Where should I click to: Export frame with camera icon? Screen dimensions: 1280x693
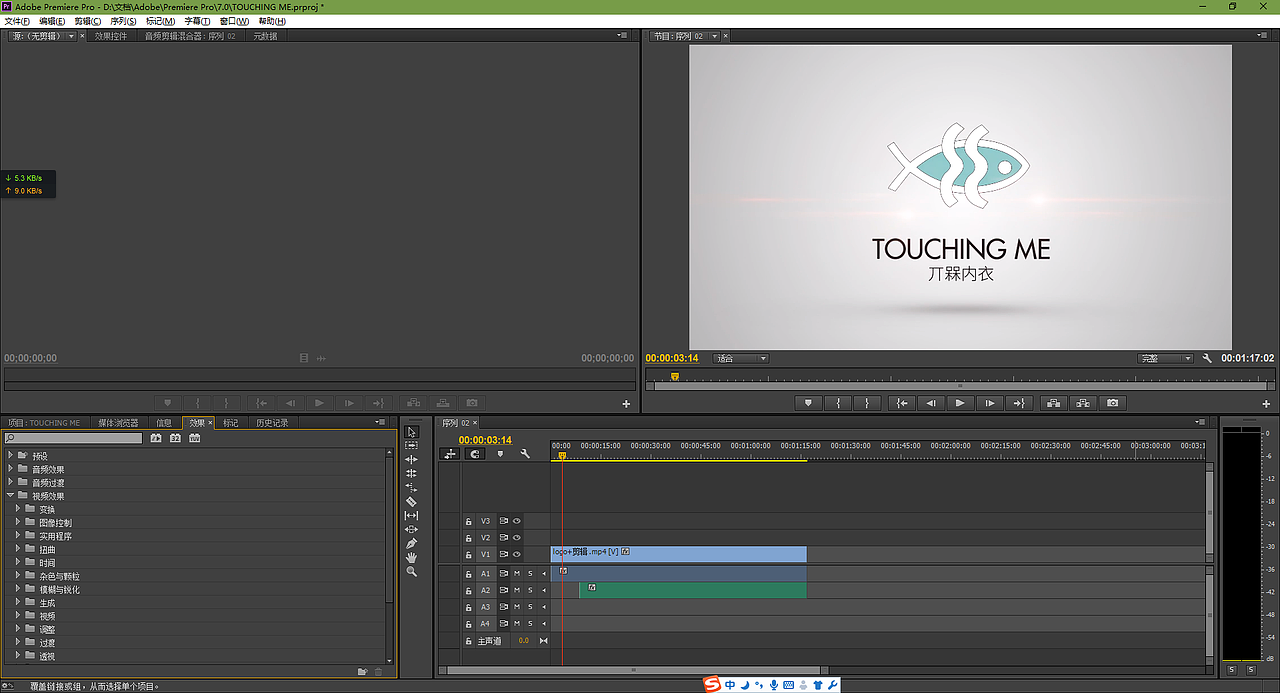[x=1113, y=403]
